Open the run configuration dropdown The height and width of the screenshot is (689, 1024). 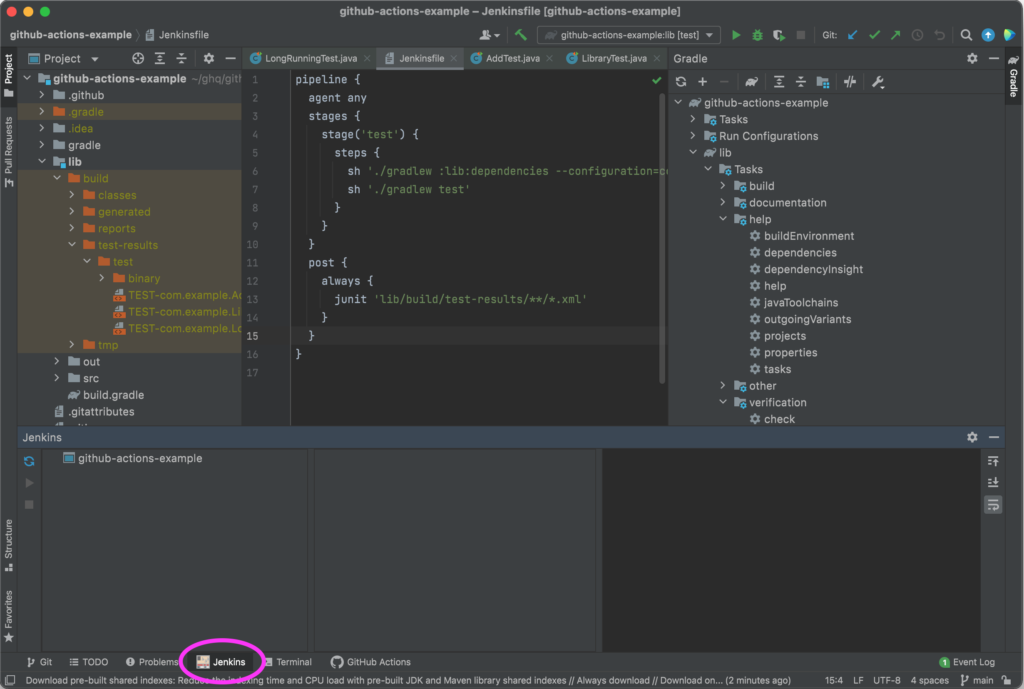pos(629,35)
